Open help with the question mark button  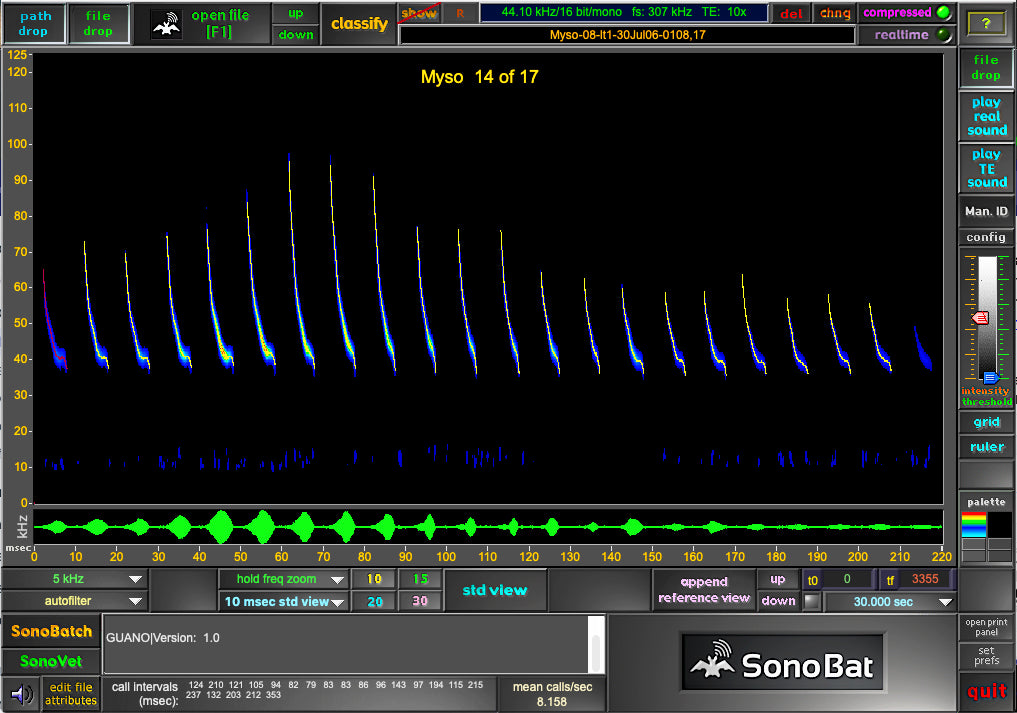click(x=985, y=23)
